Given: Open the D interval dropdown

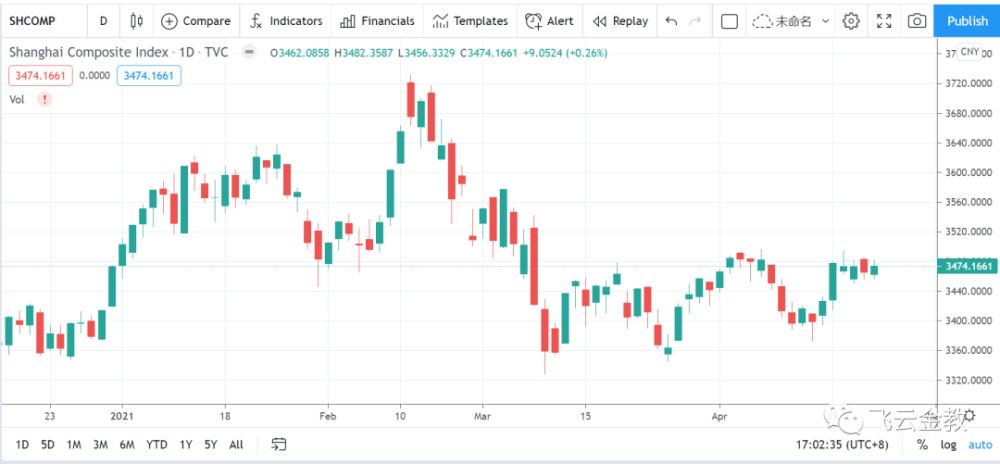Looking at the screenshot, I should tap(103, 20).
